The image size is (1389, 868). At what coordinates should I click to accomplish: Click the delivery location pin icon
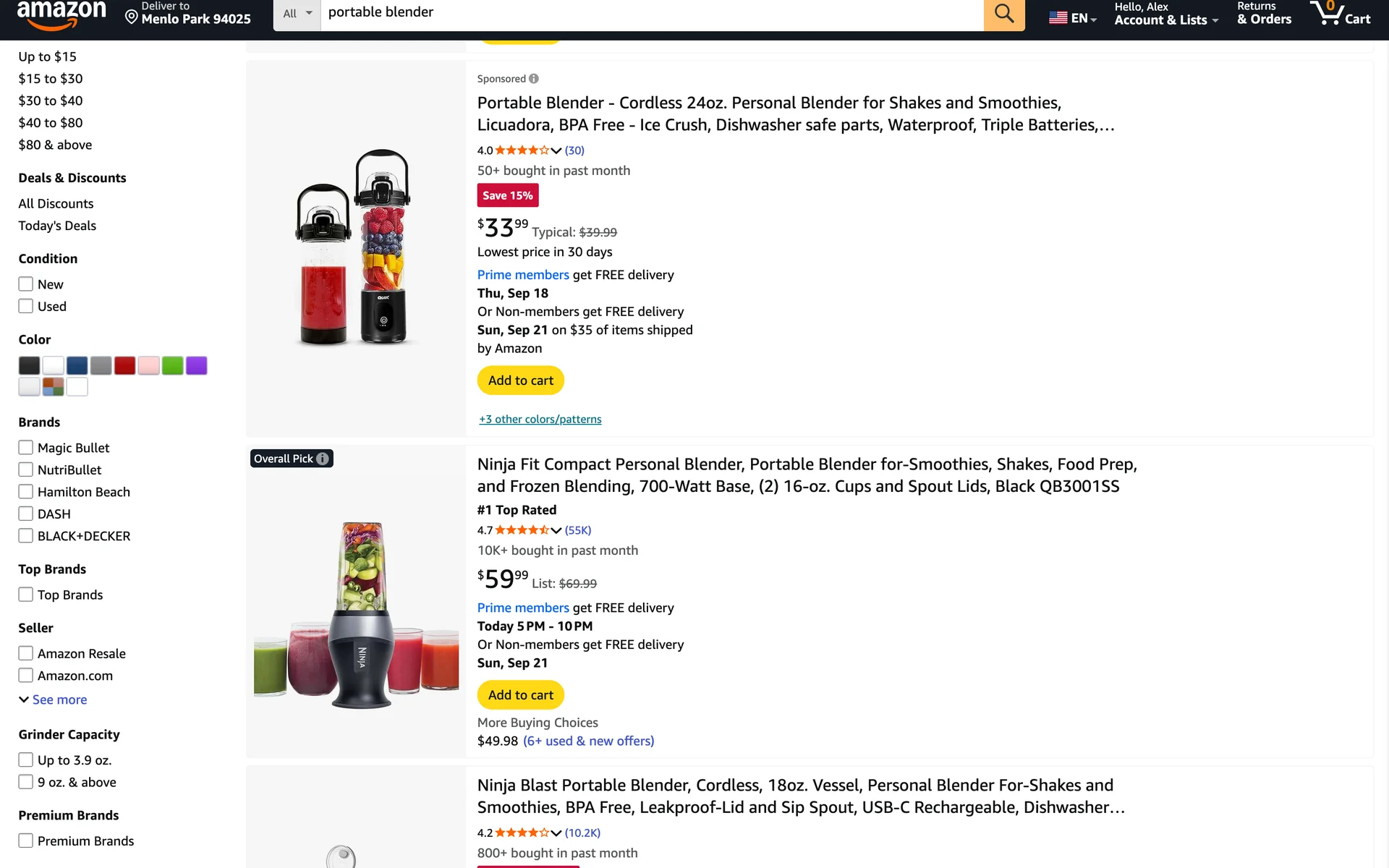(132, 17)
